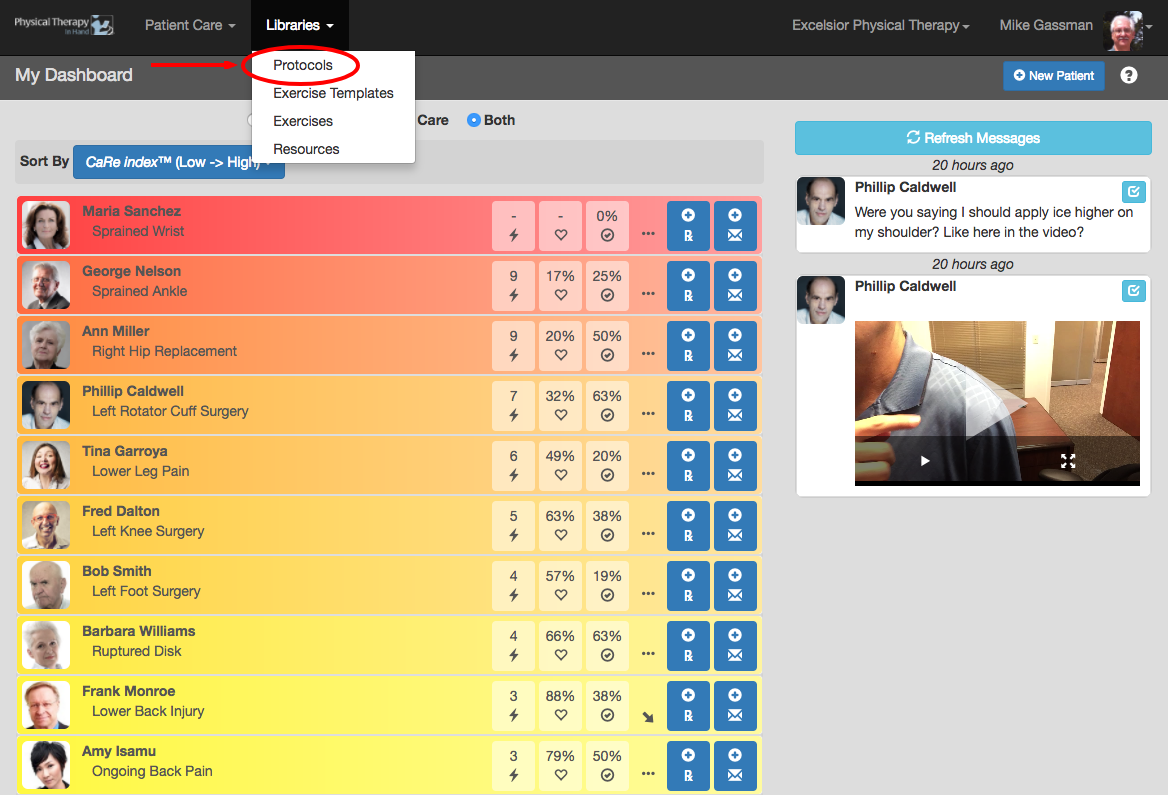Open the CaRe Index sort dropdown
This screenshot has height=795, width=1168.
click(179, 162)
